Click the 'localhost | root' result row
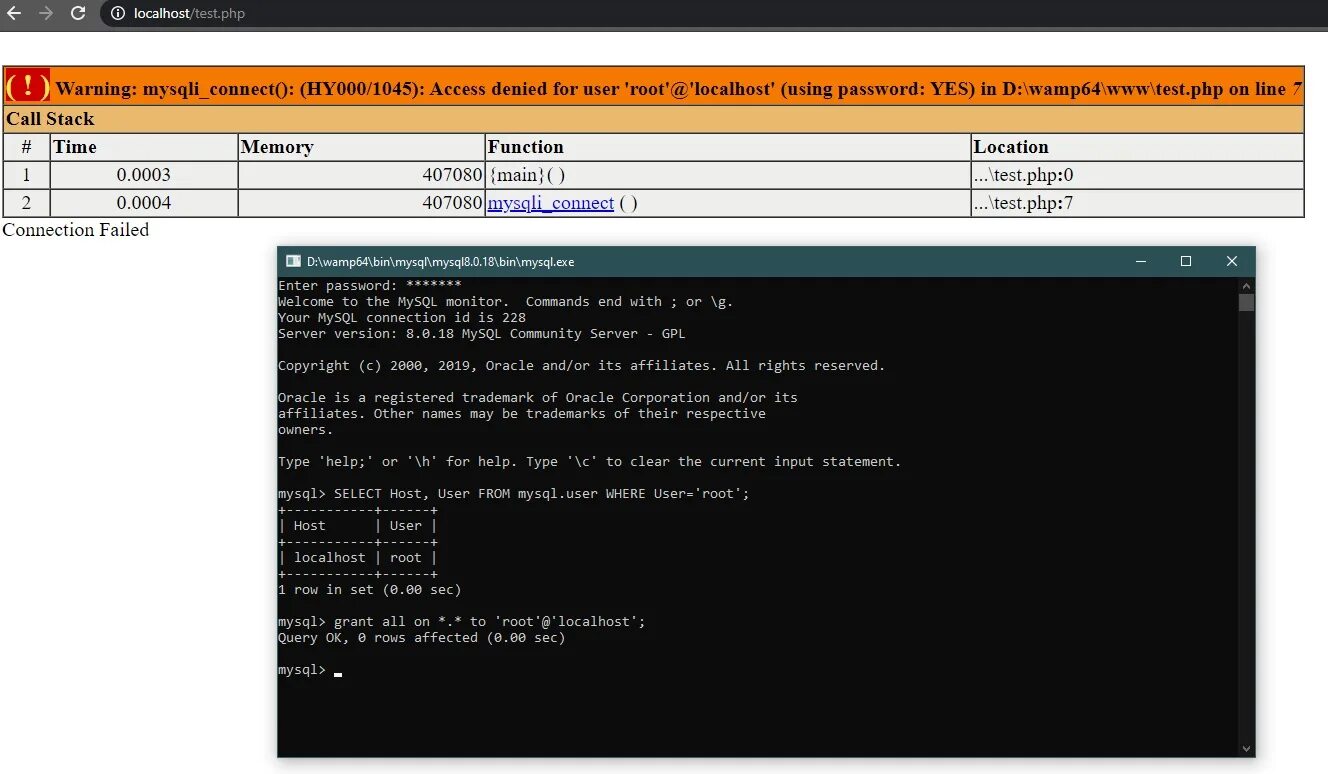The width and height of the screenshot is (1328, 774). pyautogui.click(x=358, y=558)
